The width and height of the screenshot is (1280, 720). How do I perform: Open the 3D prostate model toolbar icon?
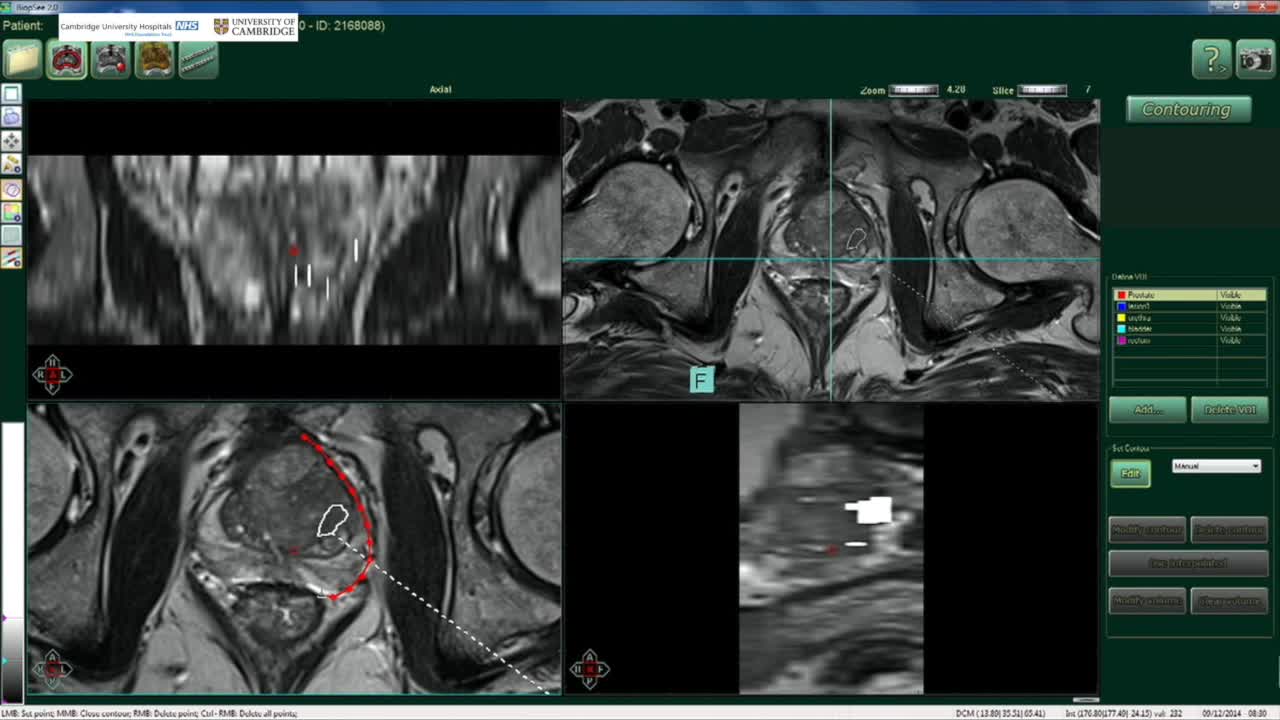point(154,60)
